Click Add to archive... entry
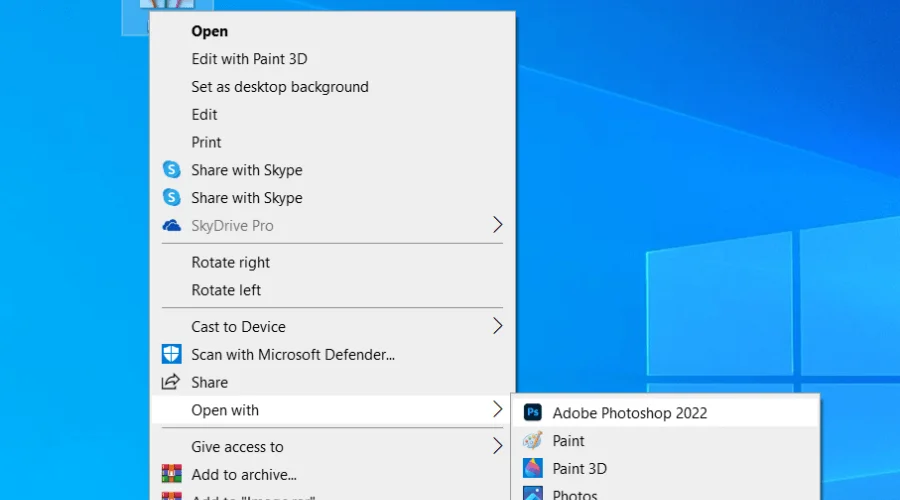This screenshot has width=900, height=500. pos(333,475)
